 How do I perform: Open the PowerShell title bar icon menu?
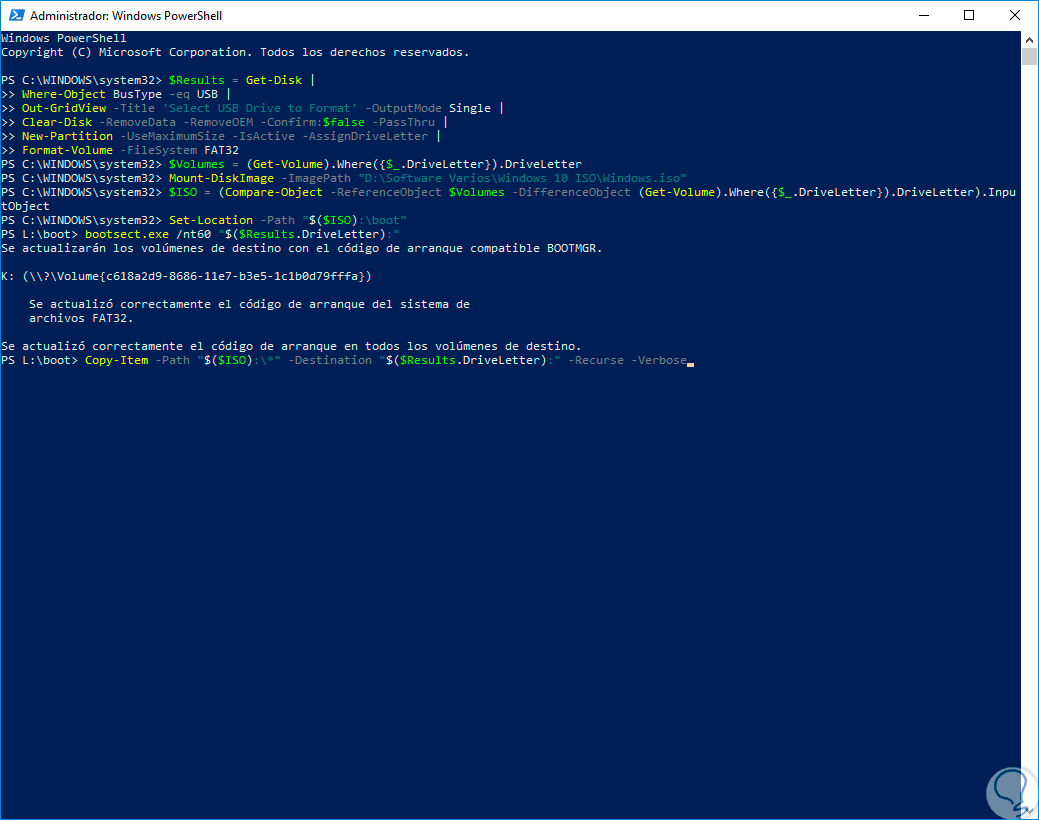click(x=16, y=15)
